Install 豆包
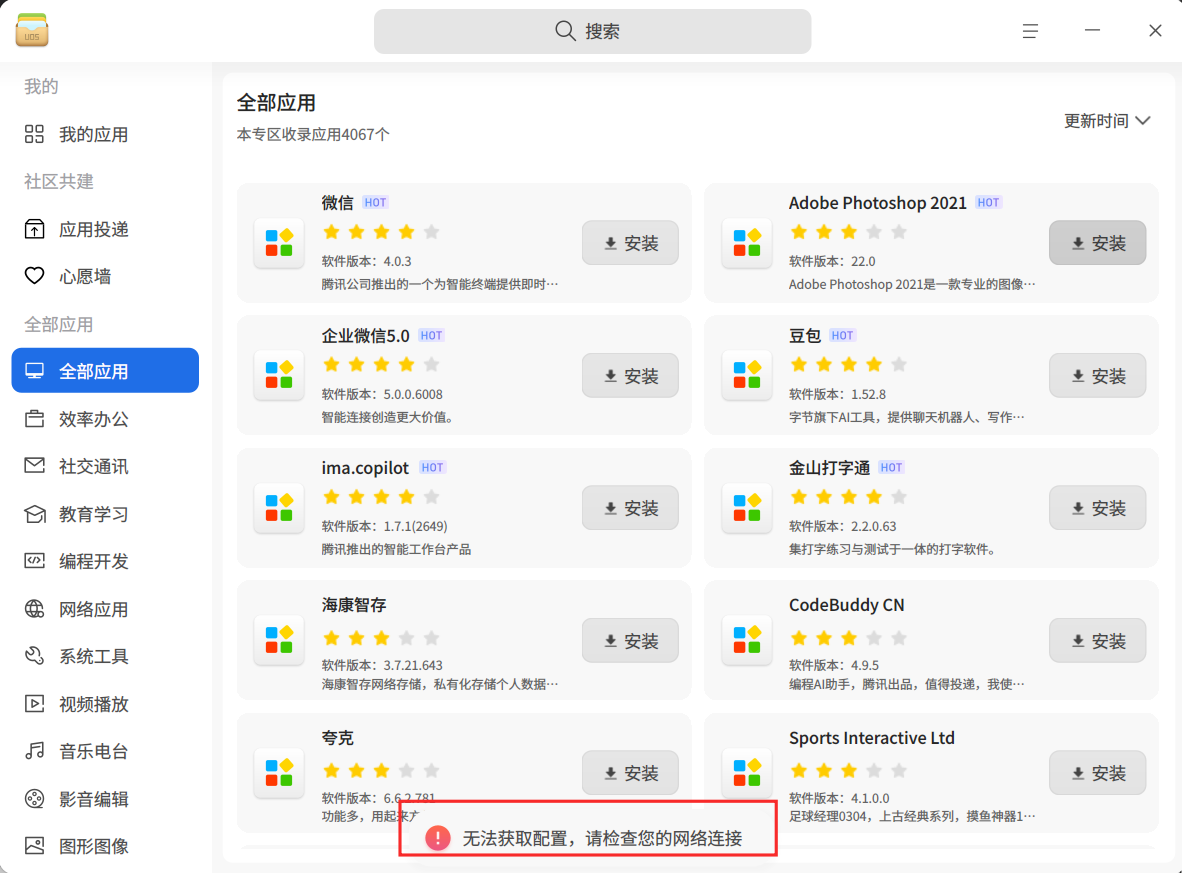This screenshot has height=873, width=1182. tap(1098, 375)
